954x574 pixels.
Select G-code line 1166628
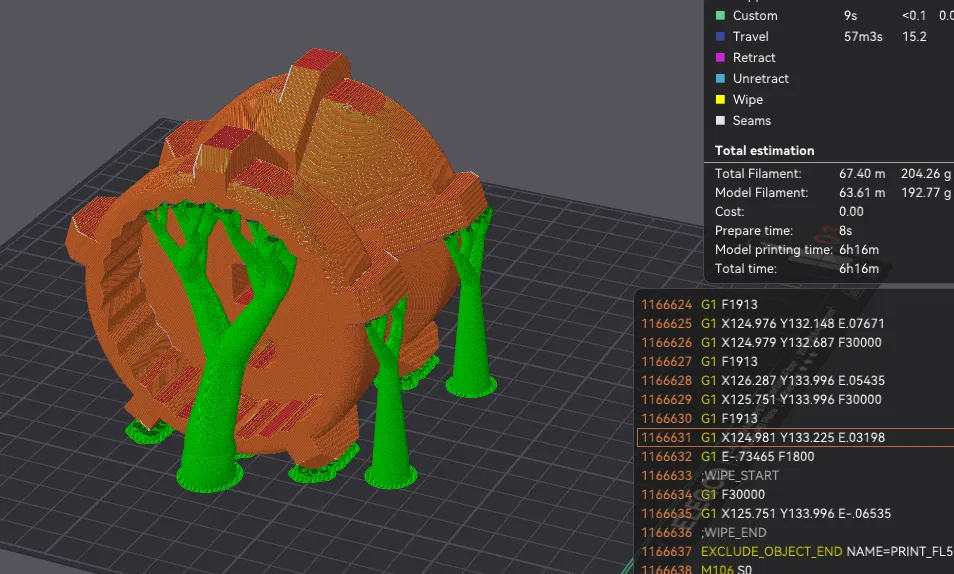(795, 380)
